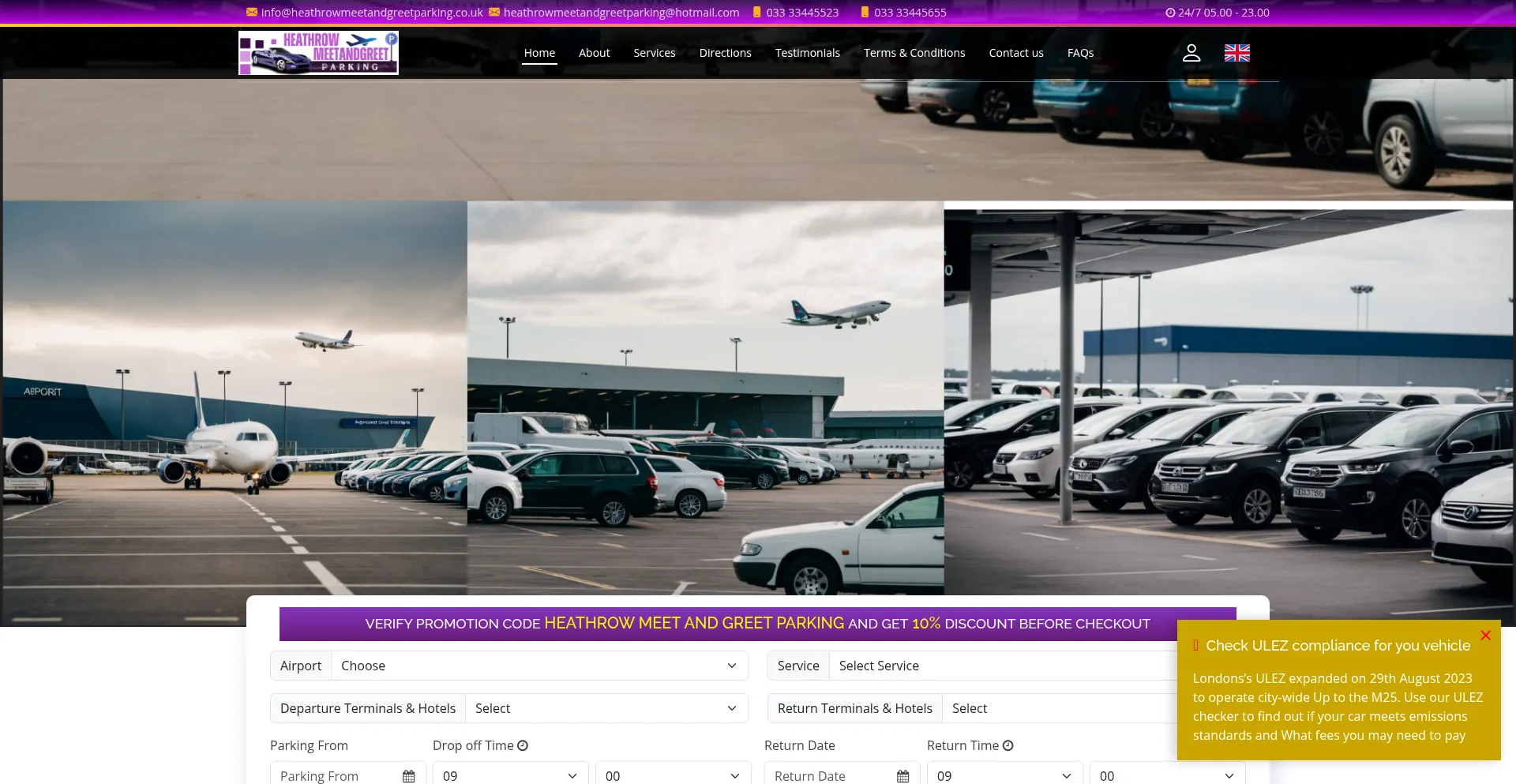
Task: Call phone number 033 33445655
Action: (910, 13)
